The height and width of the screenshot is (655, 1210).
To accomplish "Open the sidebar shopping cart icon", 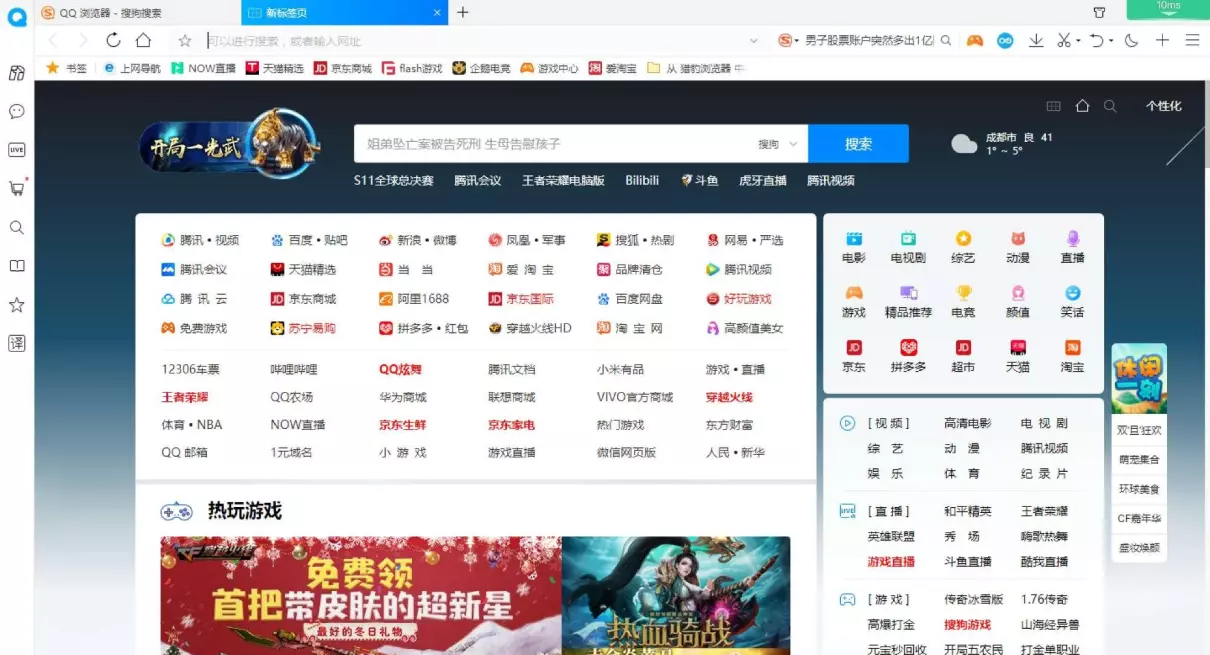I will pos(16,188).
